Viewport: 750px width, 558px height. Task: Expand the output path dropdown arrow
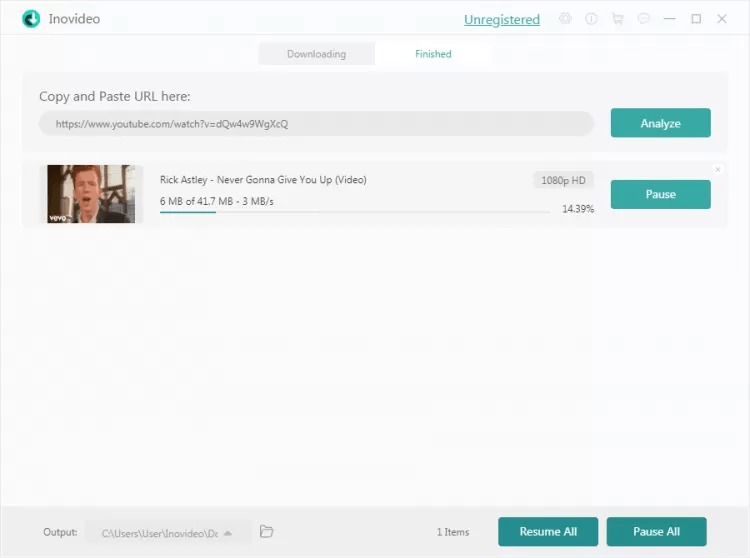coord(228,533)
